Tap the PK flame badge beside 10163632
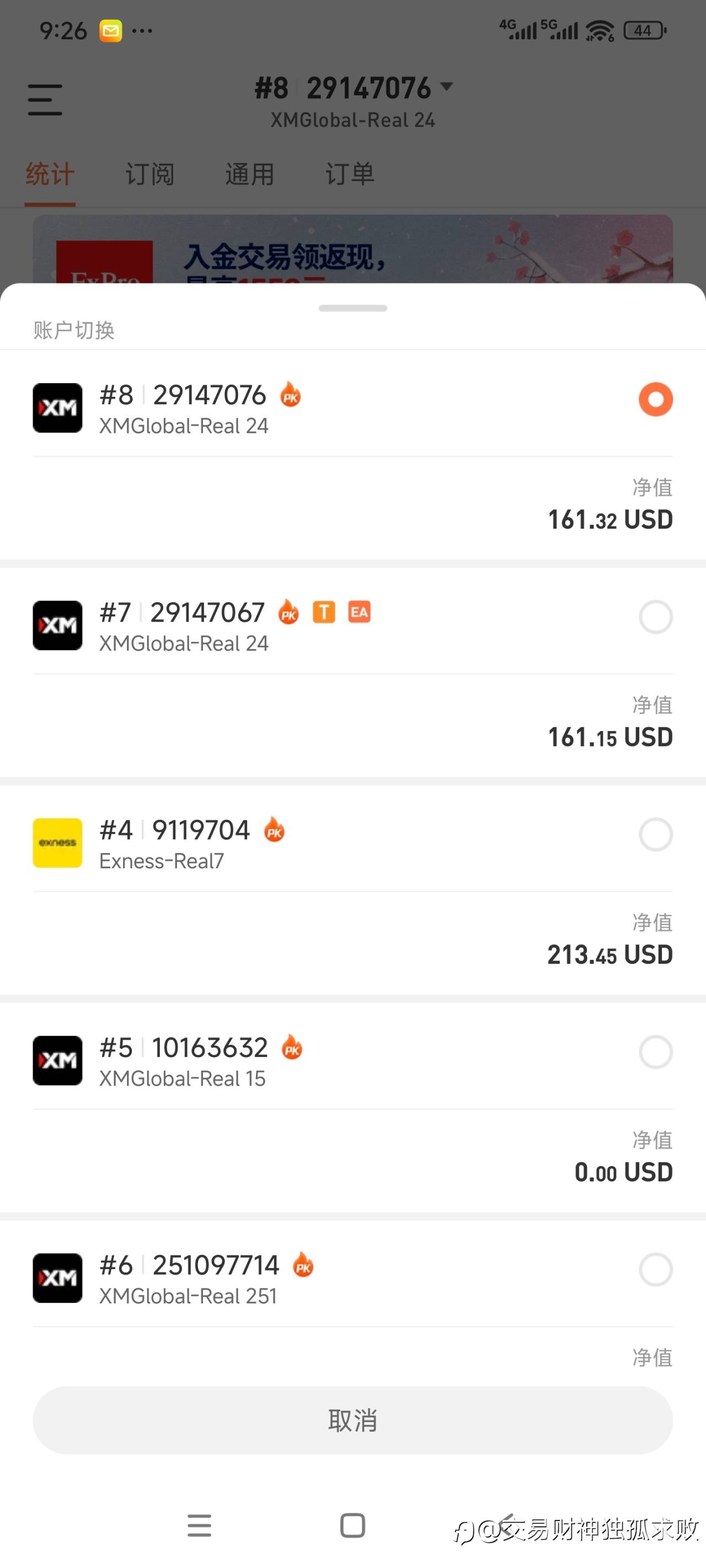 click(x=292, y=1048)
